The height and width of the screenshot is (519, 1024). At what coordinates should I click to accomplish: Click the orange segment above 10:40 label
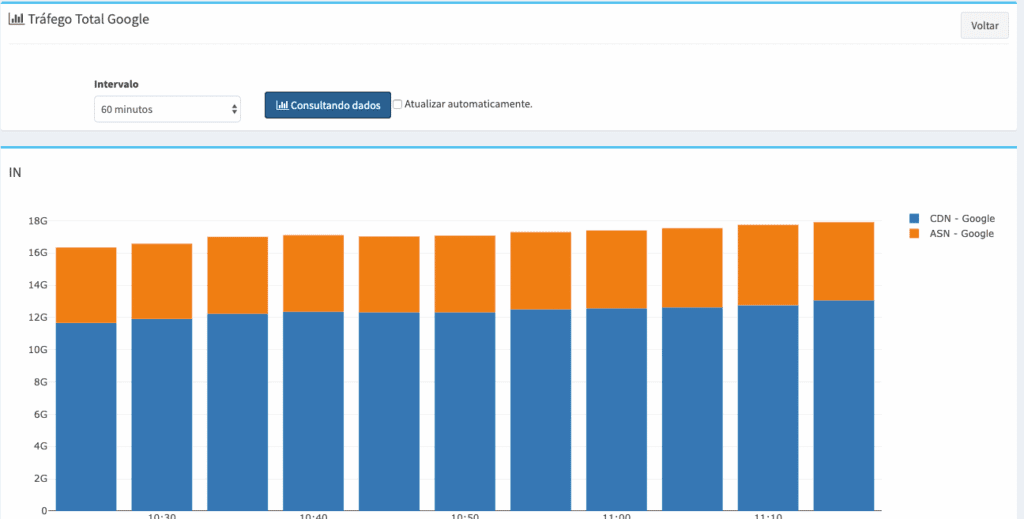coord(313,274)
